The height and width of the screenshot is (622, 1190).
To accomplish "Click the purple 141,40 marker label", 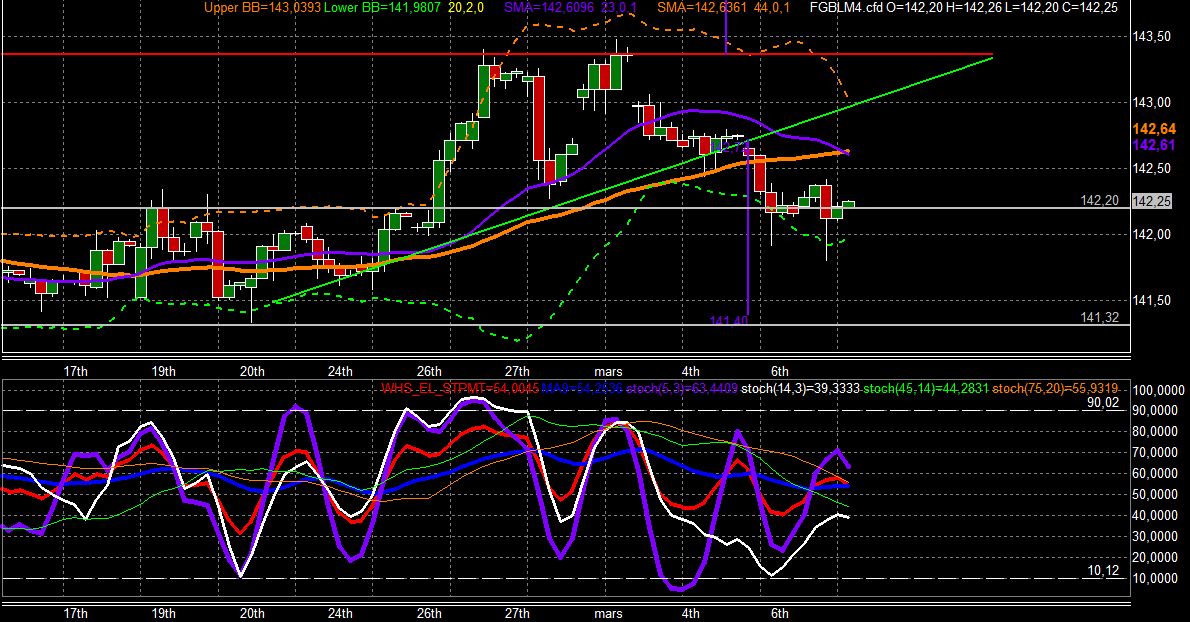I will 728,321.
